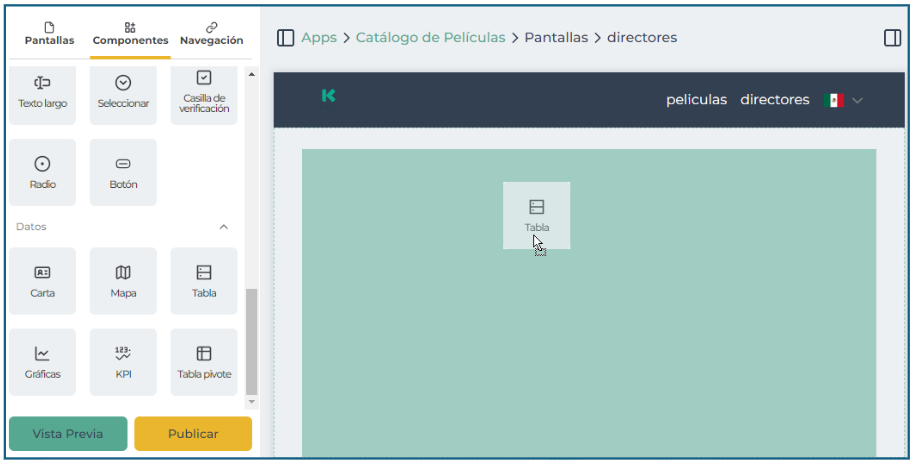
Task: Open the language flag dropdown
Action: pos(843,100)
